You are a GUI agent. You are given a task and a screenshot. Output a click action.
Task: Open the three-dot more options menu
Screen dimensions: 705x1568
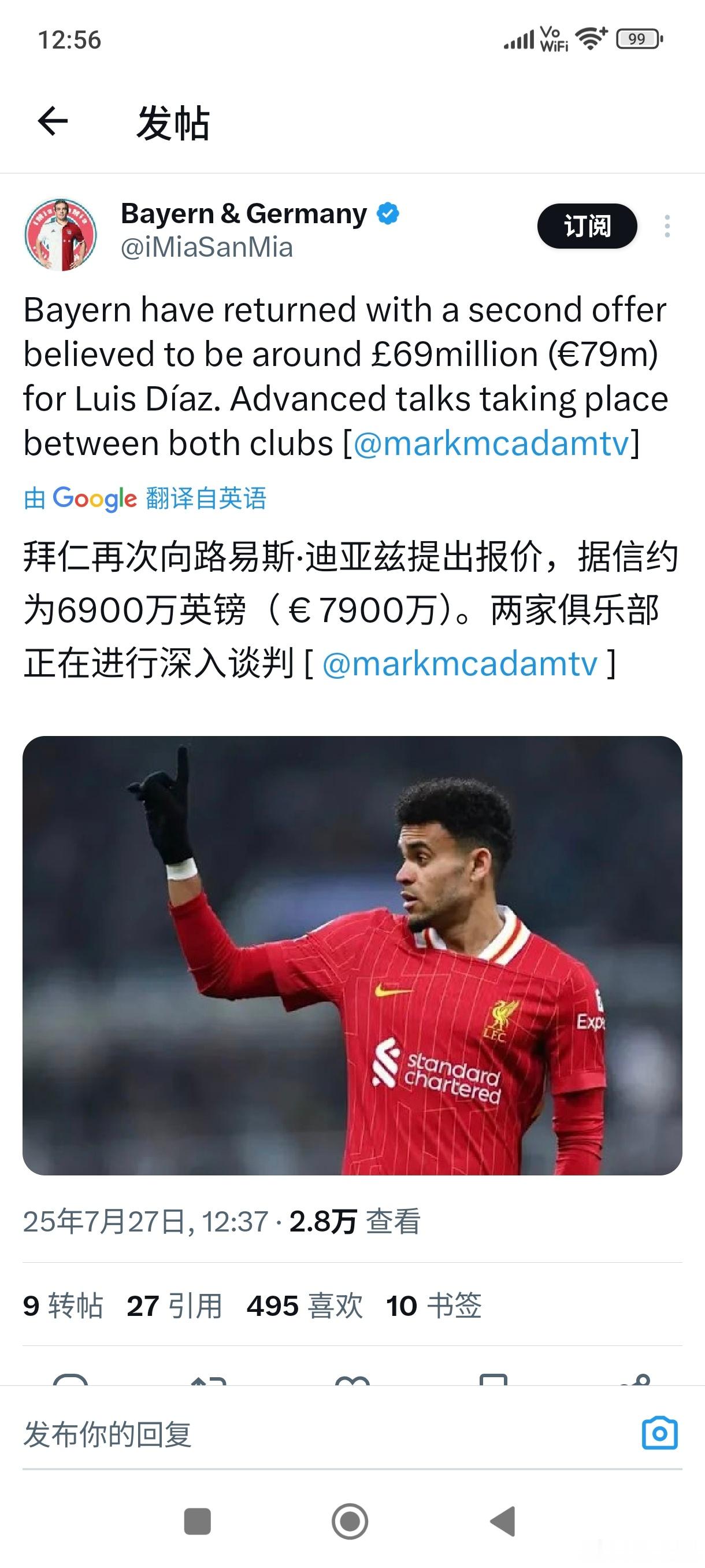(x=667, y=226)
